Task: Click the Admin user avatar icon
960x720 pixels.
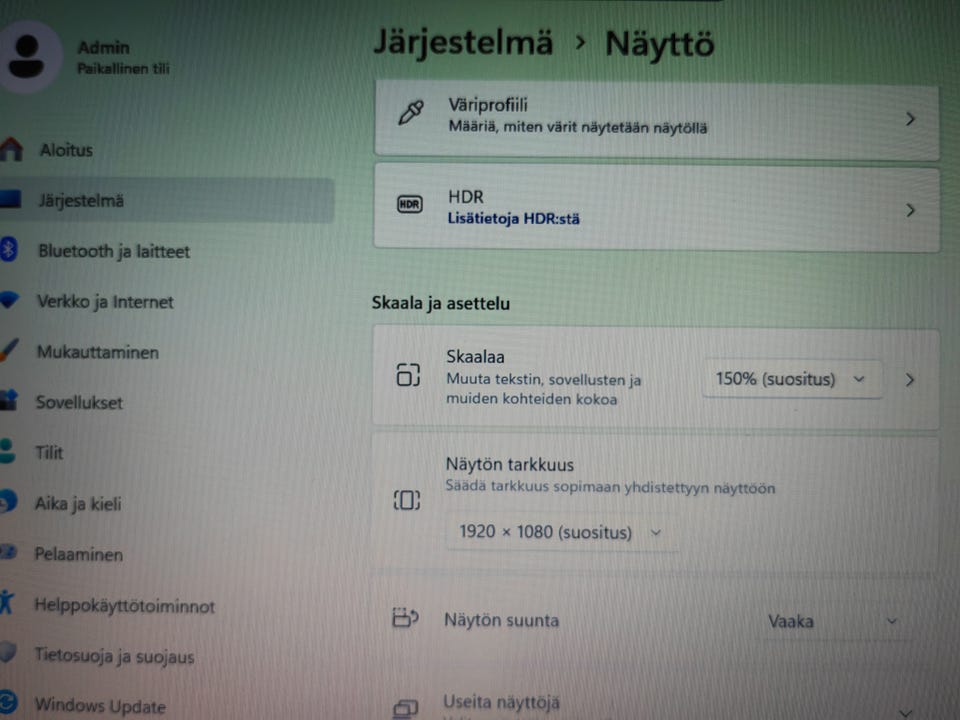Action: tap(27, 56)
